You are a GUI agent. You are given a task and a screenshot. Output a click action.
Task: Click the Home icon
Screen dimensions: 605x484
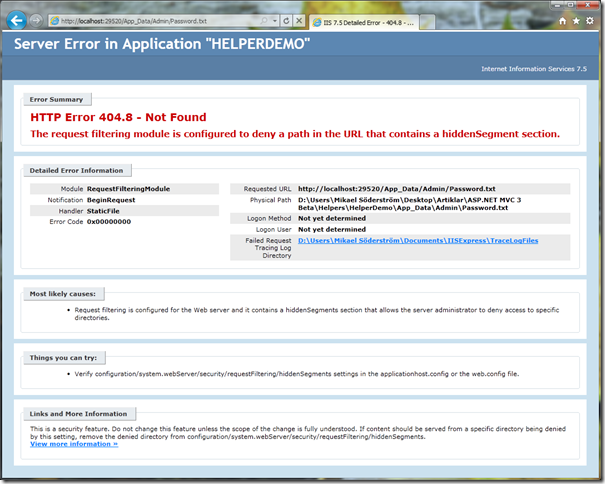coord(563,21)
